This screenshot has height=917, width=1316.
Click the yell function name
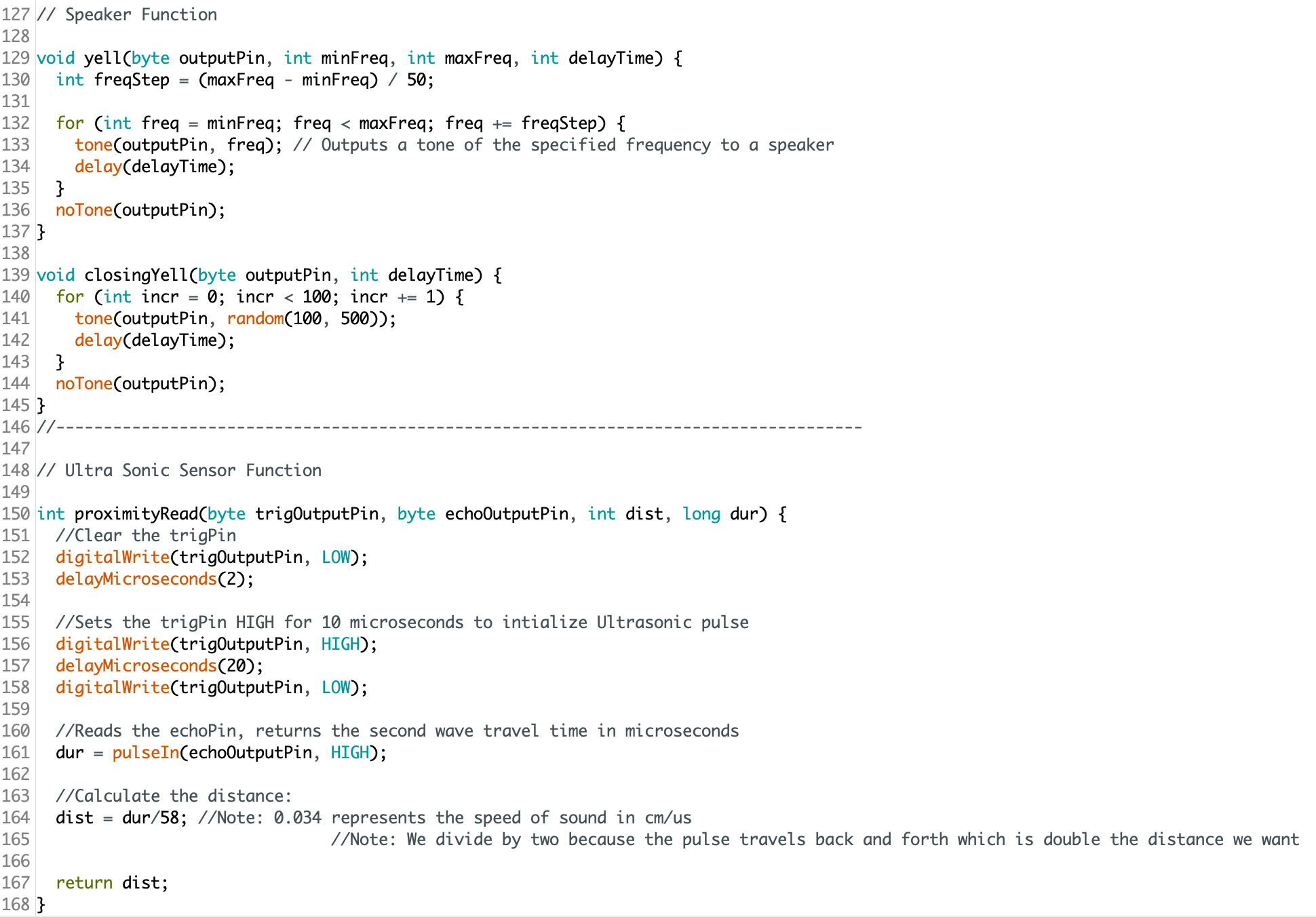102,58
